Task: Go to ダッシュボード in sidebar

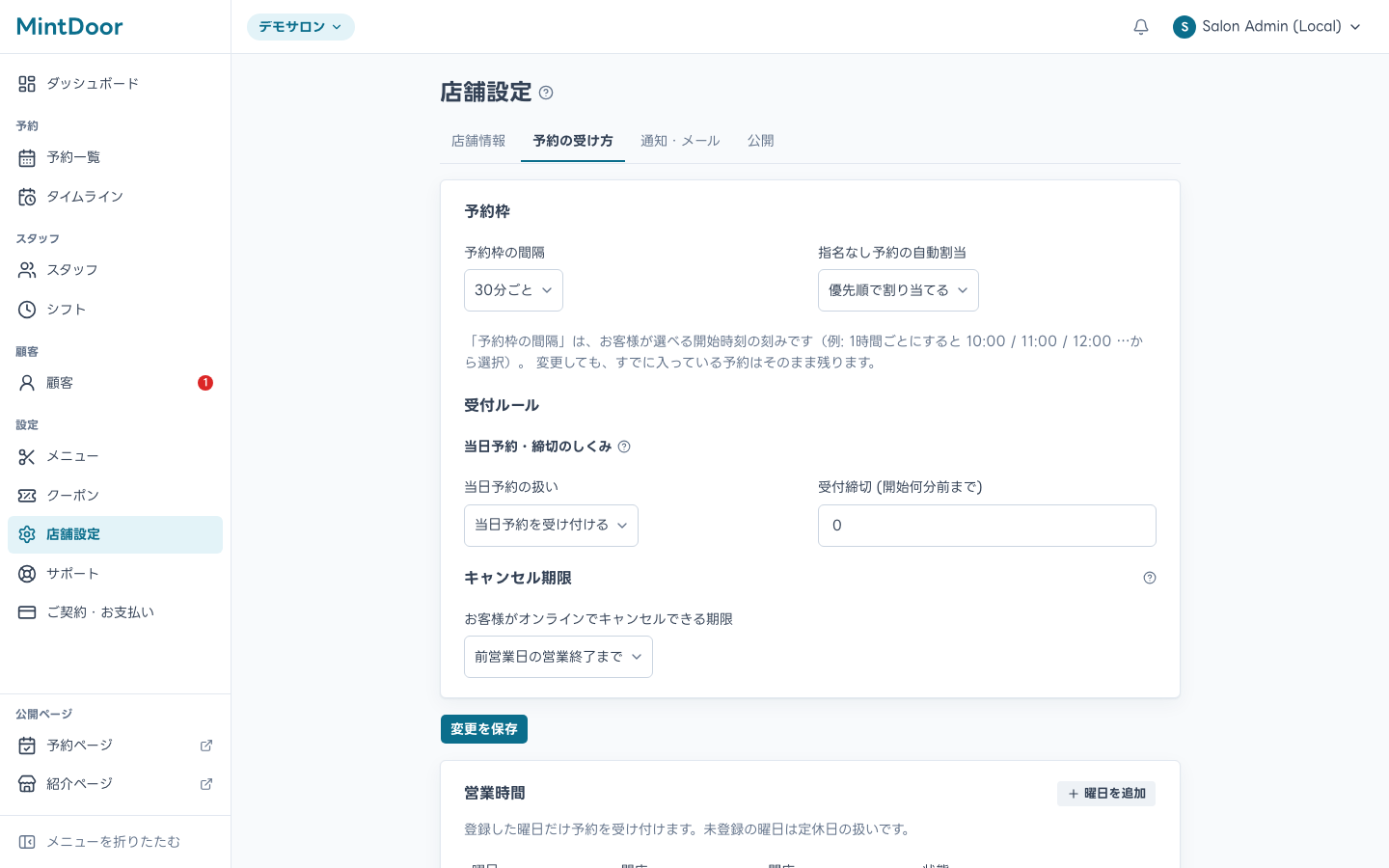Action: 115,84
